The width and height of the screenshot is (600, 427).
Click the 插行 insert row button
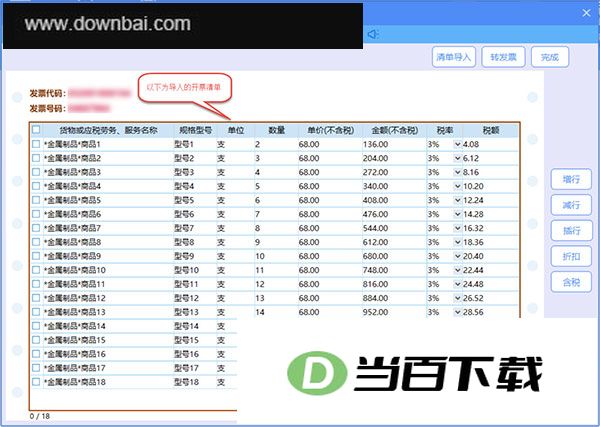(571, 231)
